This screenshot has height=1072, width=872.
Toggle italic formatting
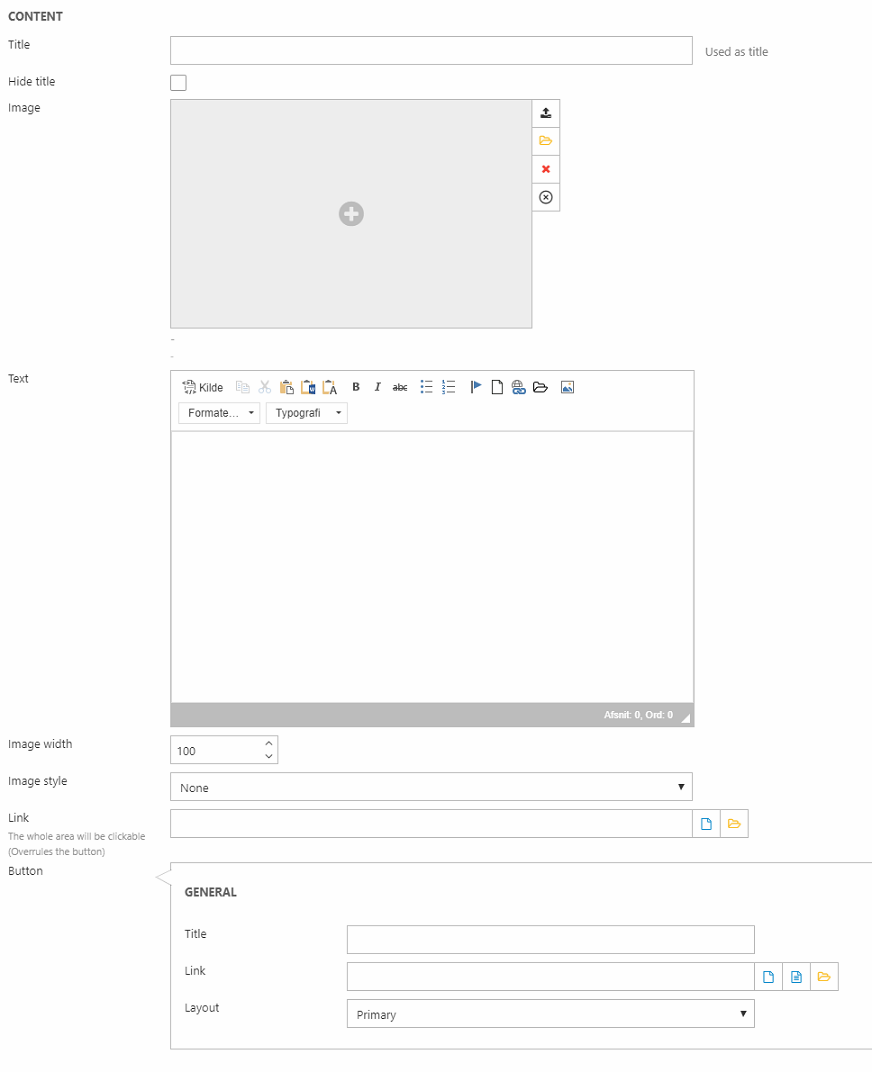point(378,387)
